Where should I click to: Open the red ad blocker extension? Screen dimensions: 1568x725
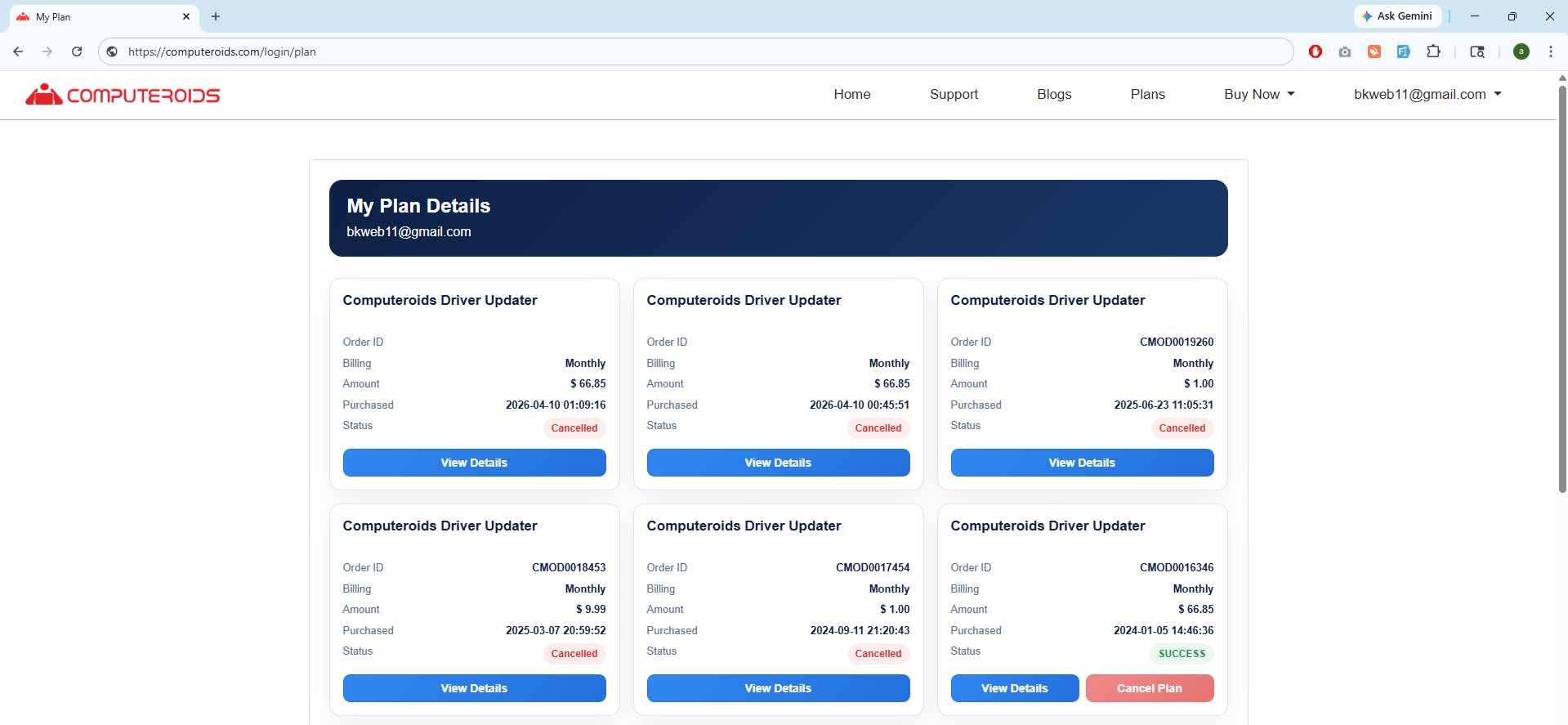(x=1316, y=51)
